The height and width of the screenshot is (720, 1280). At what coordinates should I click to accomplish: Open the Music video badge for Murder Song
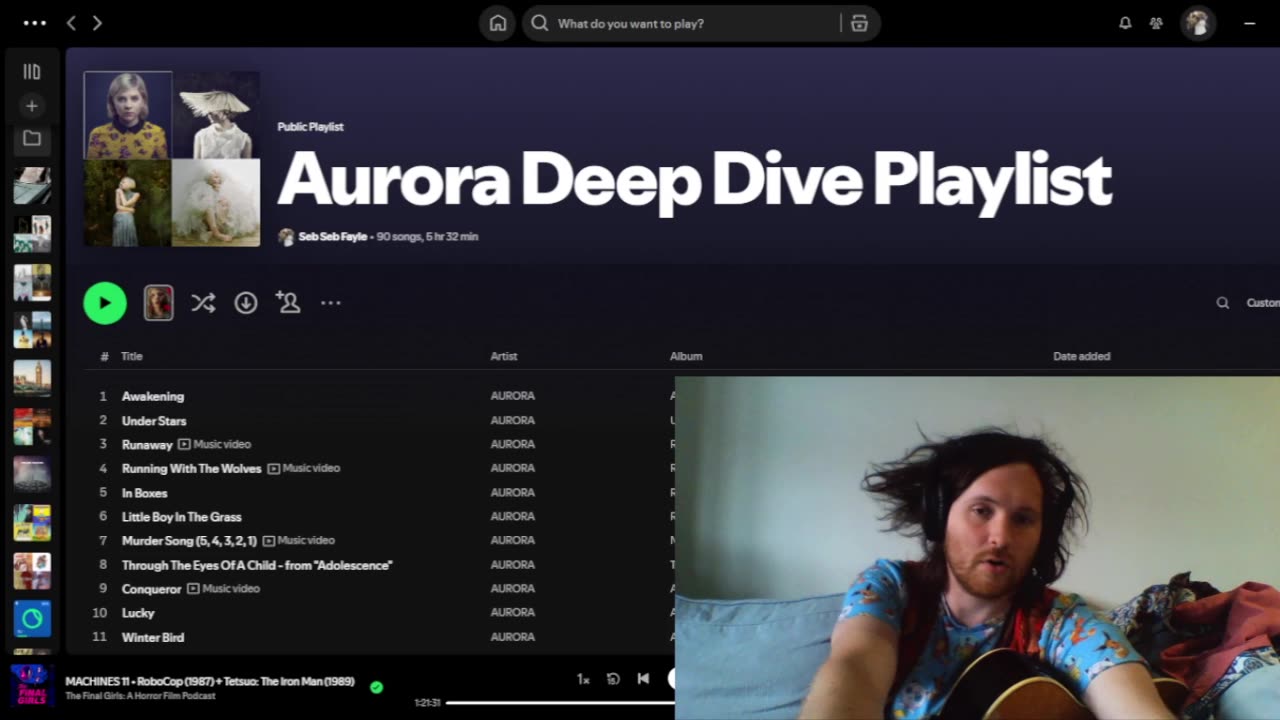point(299,540)
